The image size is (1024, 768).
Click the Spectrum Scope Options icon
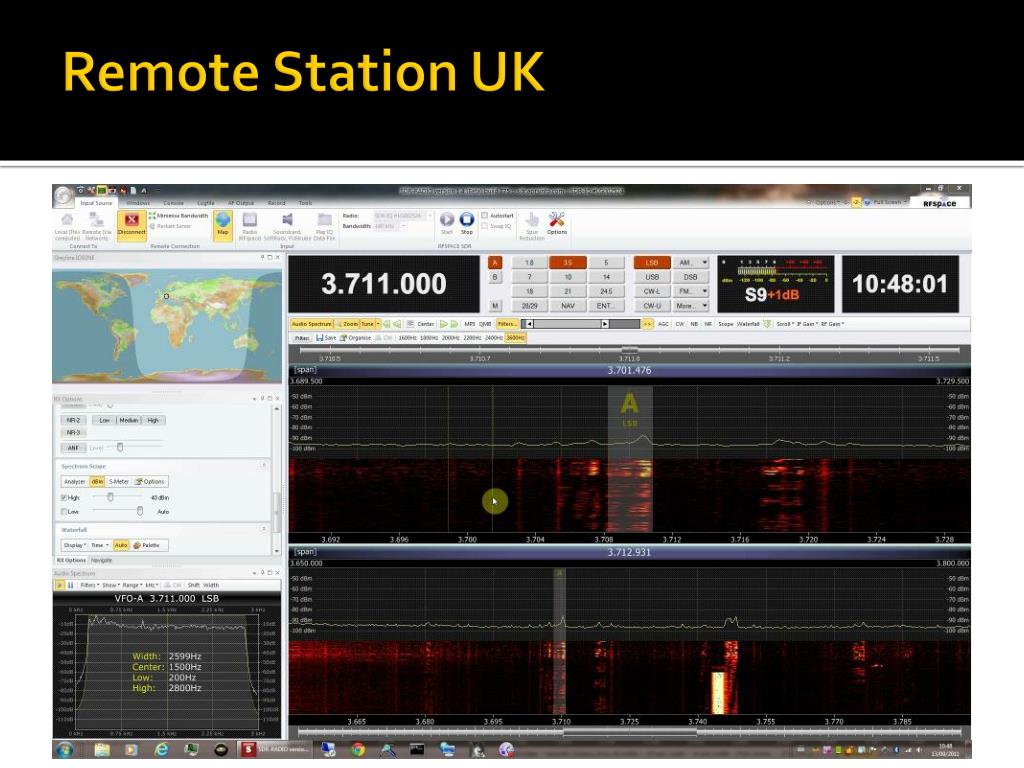(138, 481)
